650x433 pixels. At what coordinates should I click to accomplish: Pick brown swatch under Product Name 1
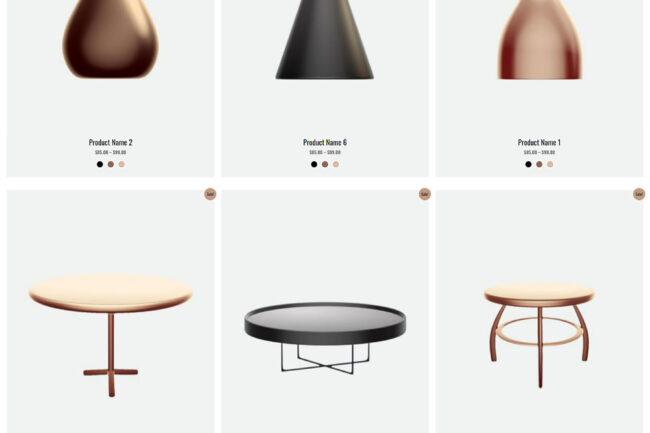tap(539, 164)
